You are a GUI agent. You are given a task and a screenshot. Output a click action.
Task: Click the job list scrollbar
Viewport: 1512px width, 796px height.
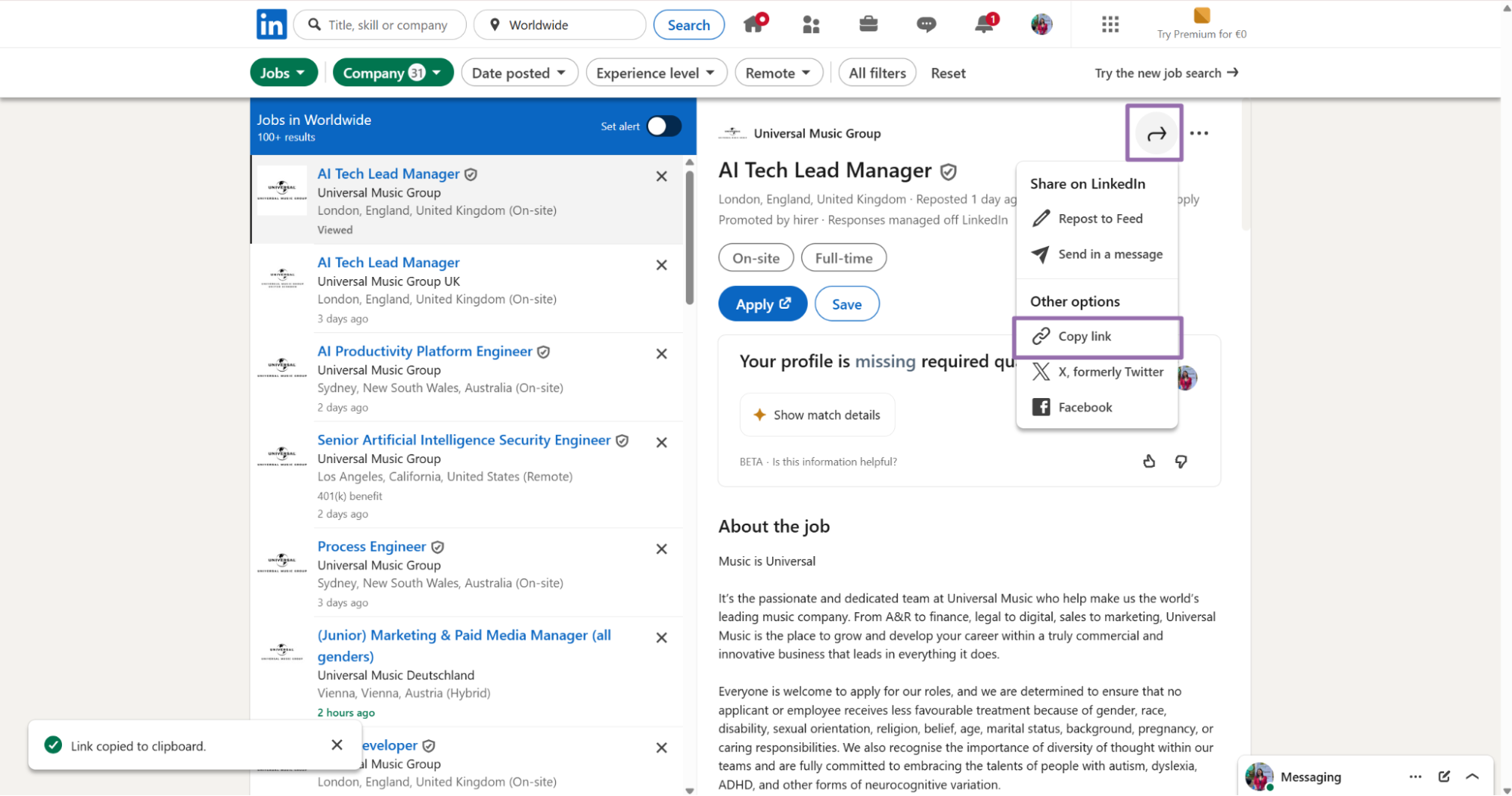689,237
